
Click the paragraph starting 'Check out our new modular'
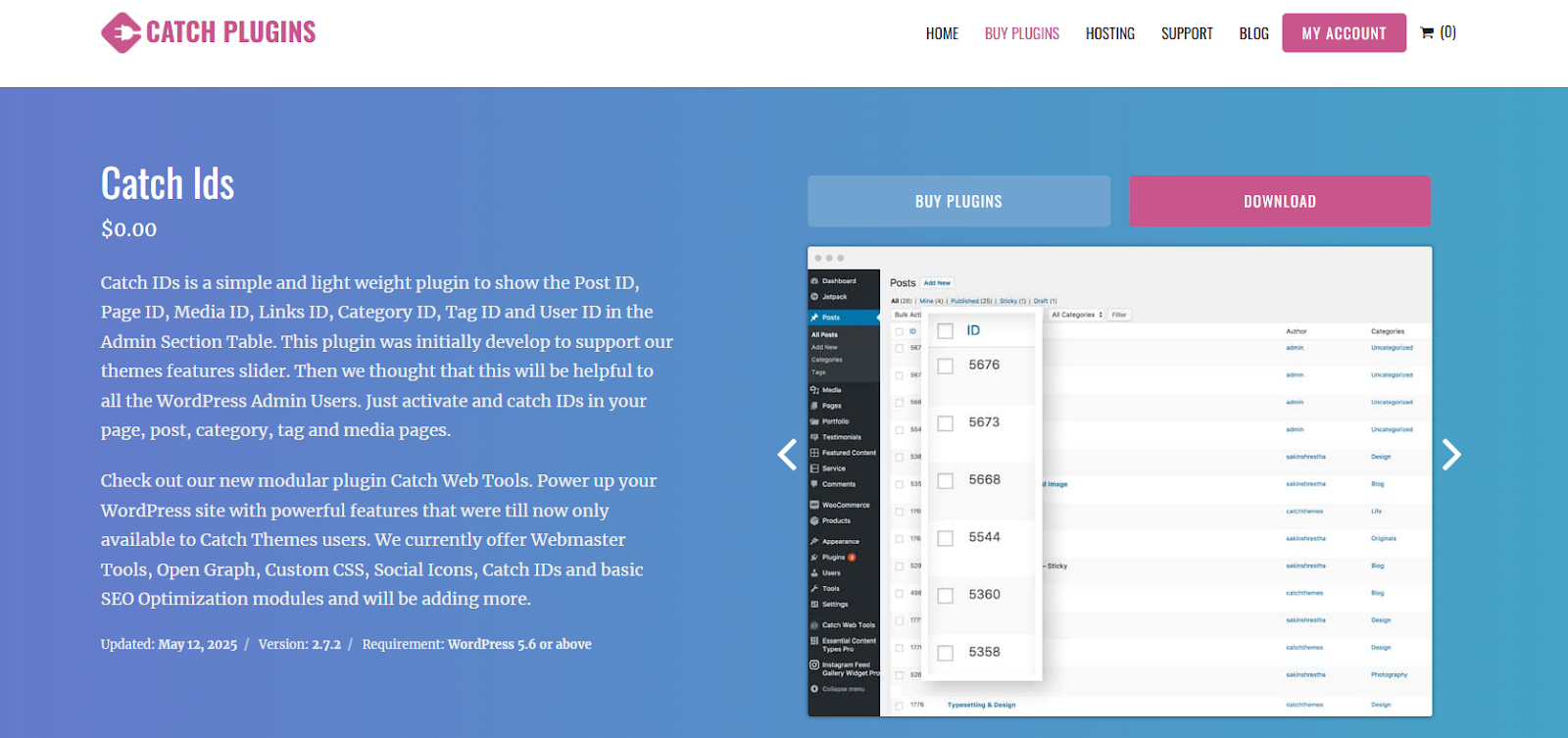[x=379, y=540]
